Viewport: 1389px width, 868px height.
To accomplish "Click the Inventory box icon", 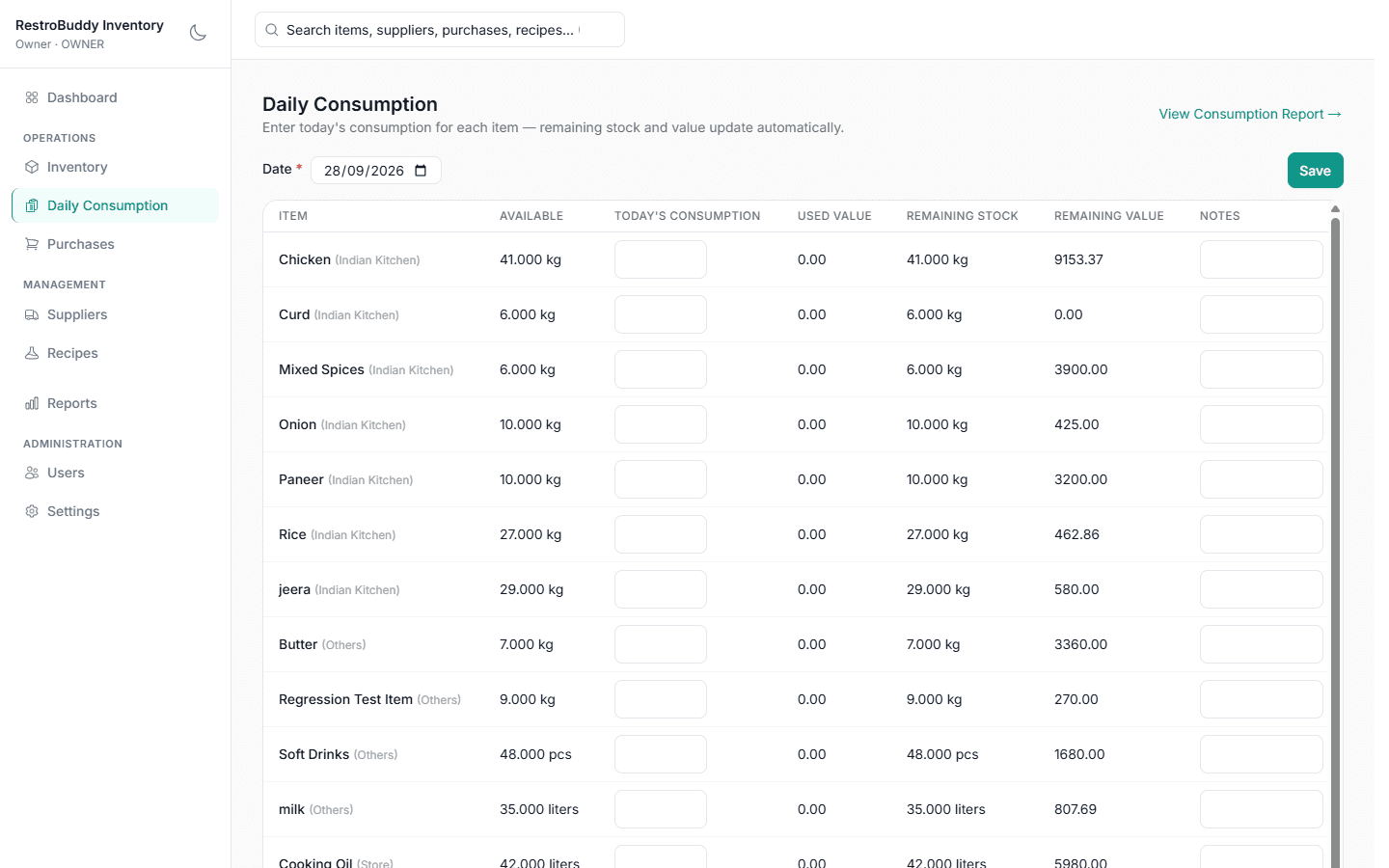I will pos(32,167).
